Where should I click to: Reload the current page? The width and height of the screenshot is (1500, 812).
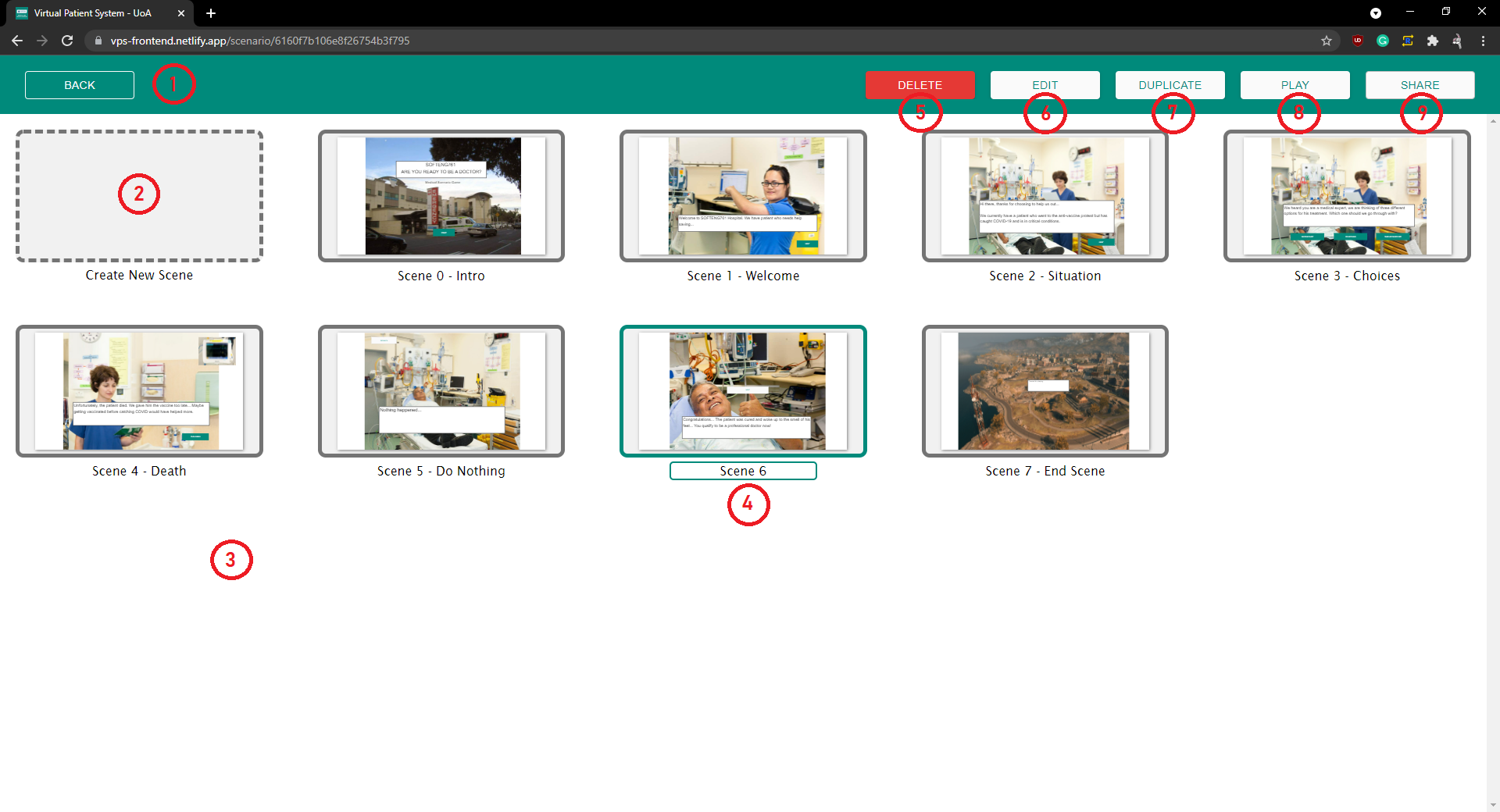click(x=67, y=41)
